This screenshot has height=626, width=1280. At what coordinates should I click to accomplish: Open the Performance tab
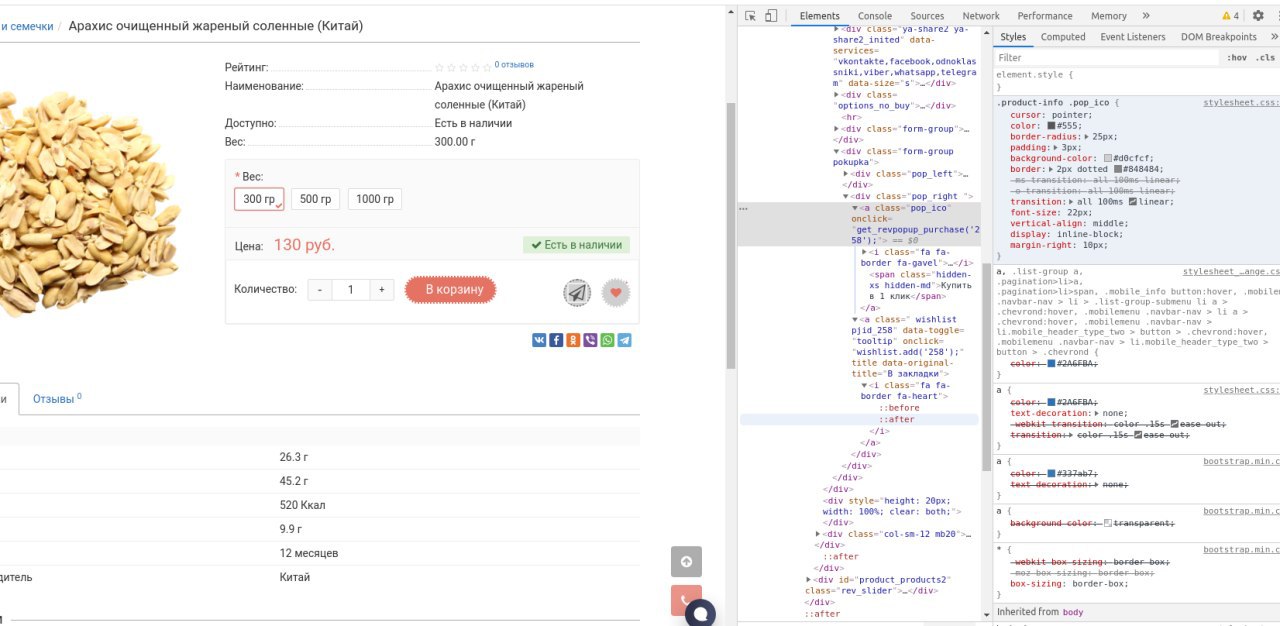tap(1045, 16)
